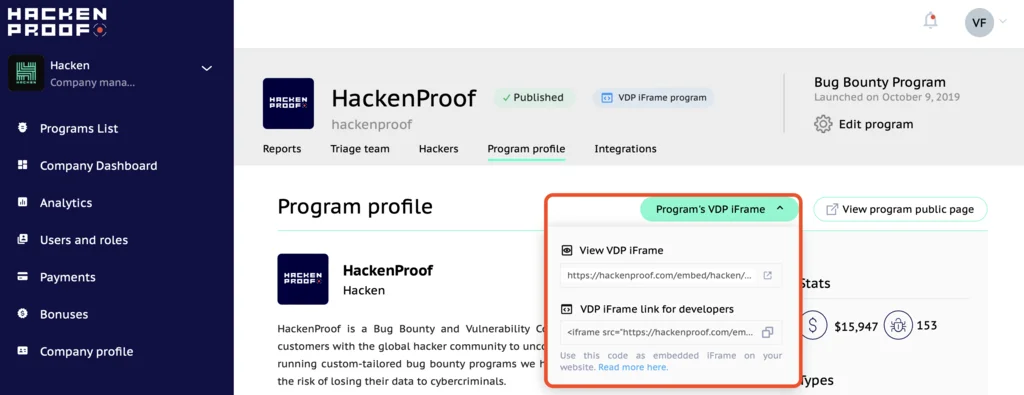Click the VDP iFrame program badge
This screenshot has width=1024, height=395.
654,98
